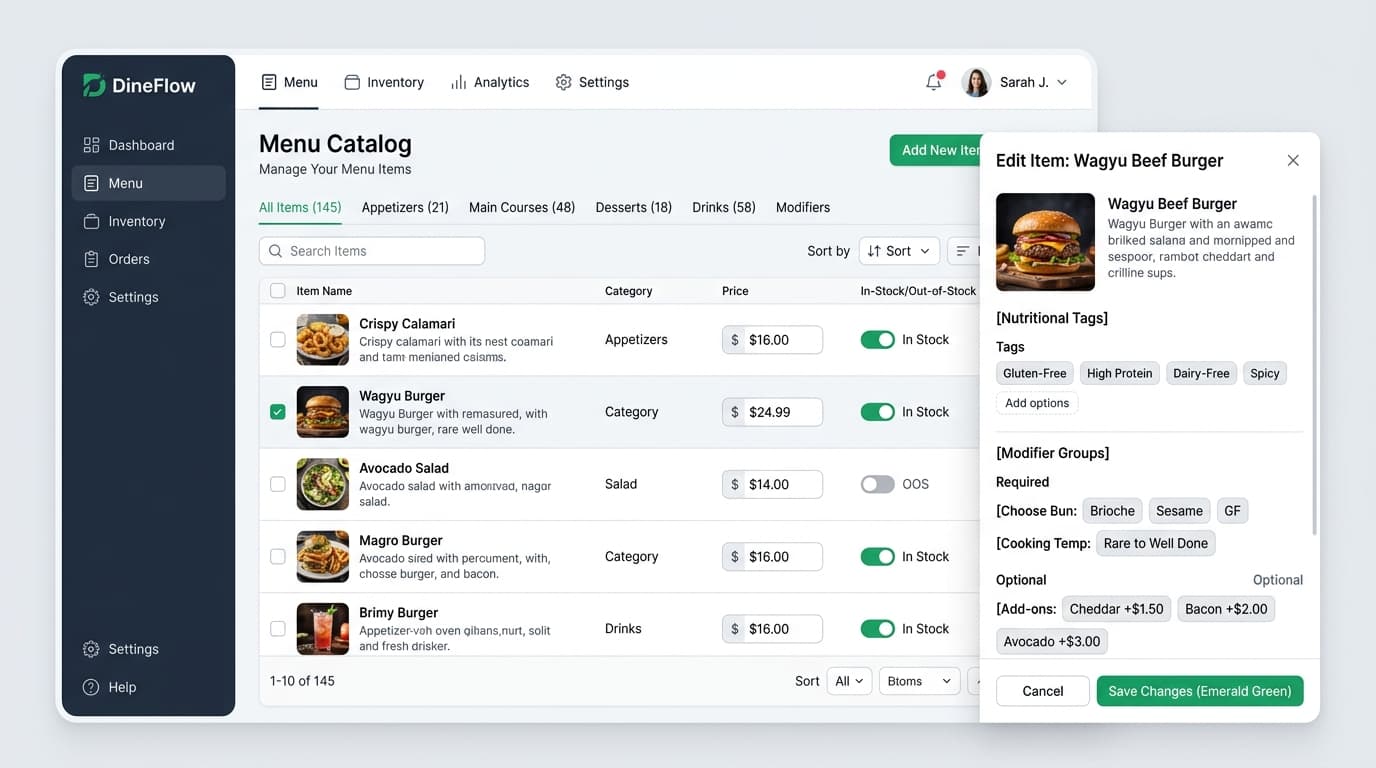Click the Wagyu Burger price field $24.99
This screenshot has width=1376, height=768.
(x=772, y=412)
